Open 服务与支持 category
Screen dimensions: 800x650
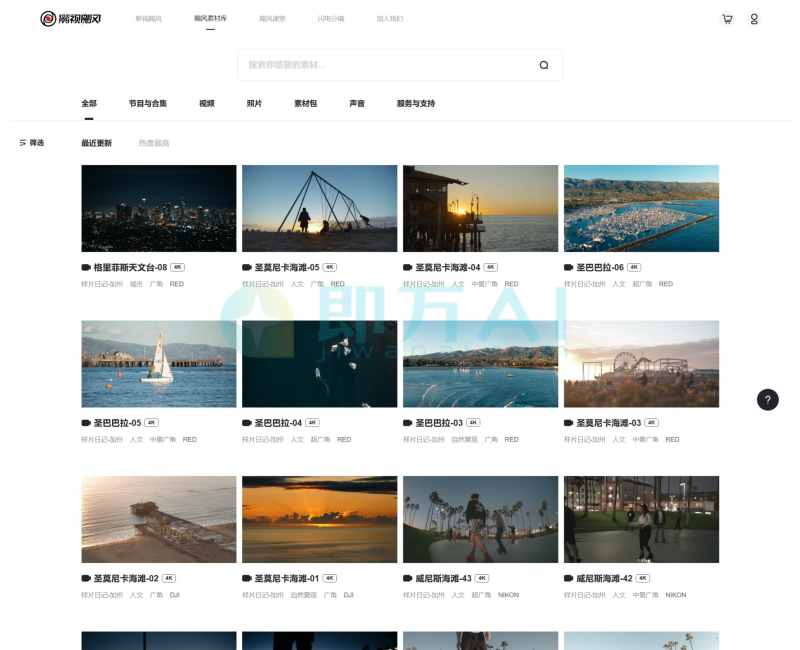pyautogui.click(x=416, y=103)
